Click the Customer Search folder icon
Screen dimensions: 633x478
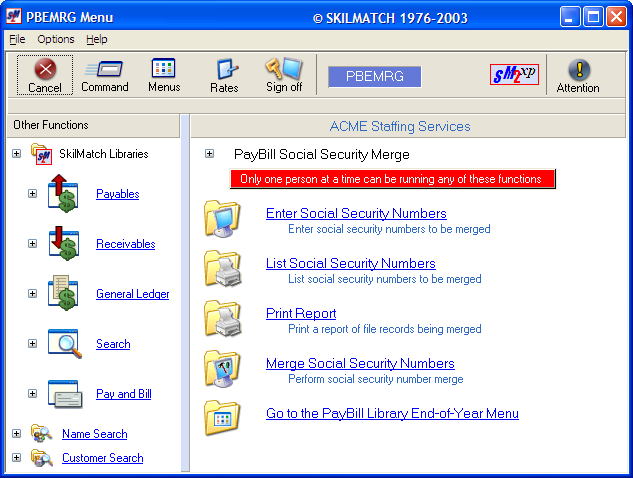tap(42, 458)
